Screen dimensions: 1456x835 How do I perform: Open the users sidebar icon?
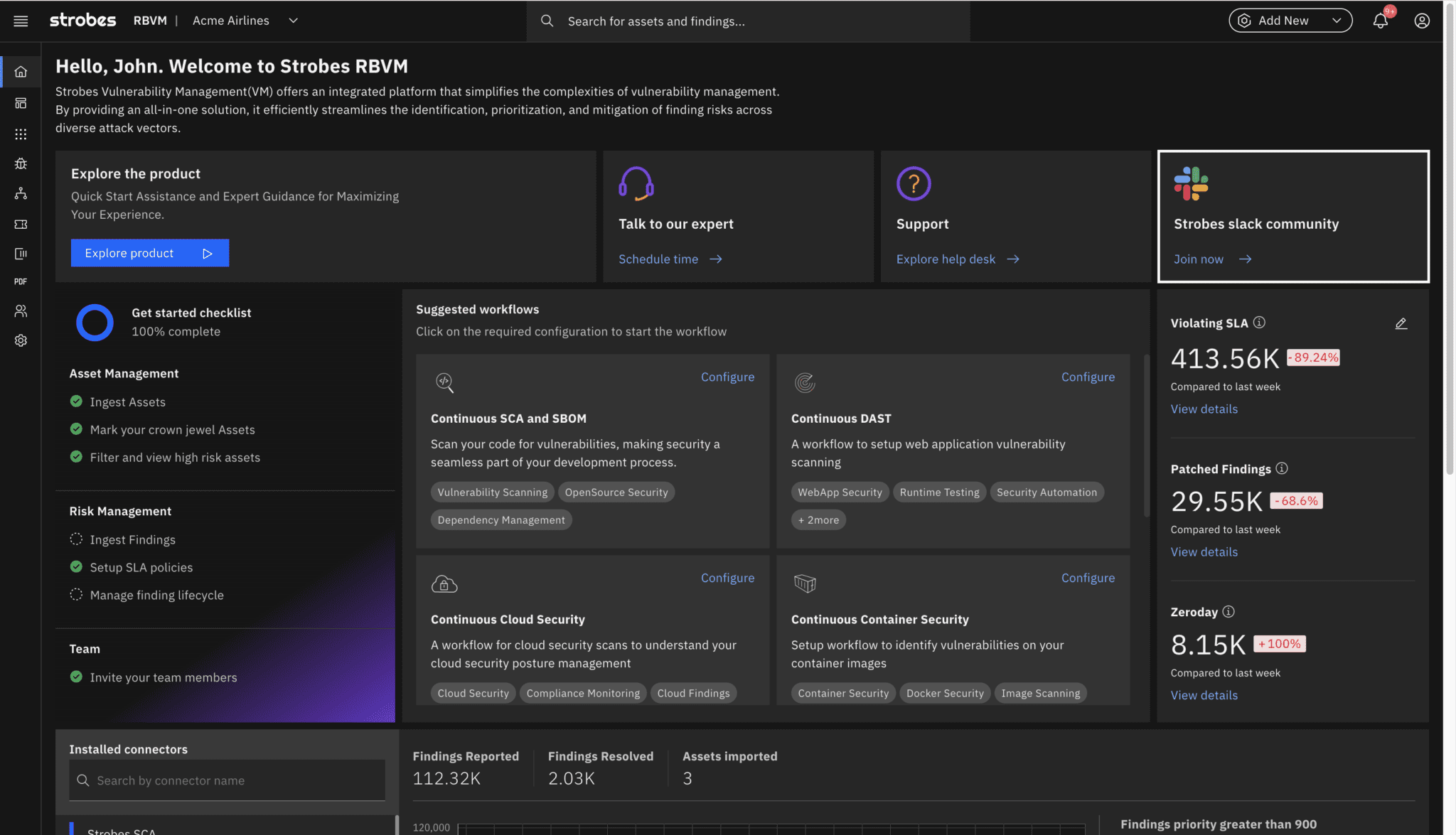tap(21, 311)
